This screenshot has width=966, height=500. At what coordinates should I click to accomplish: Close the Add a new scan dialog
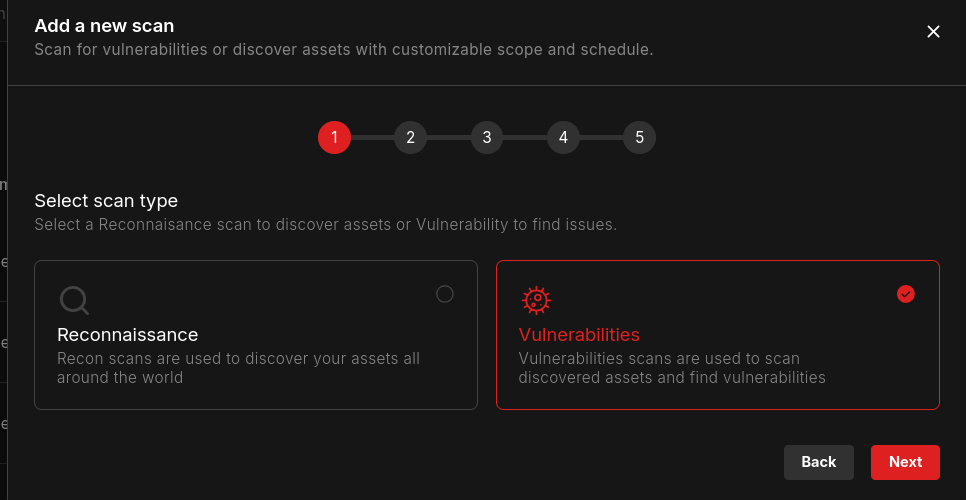[933, 32]
